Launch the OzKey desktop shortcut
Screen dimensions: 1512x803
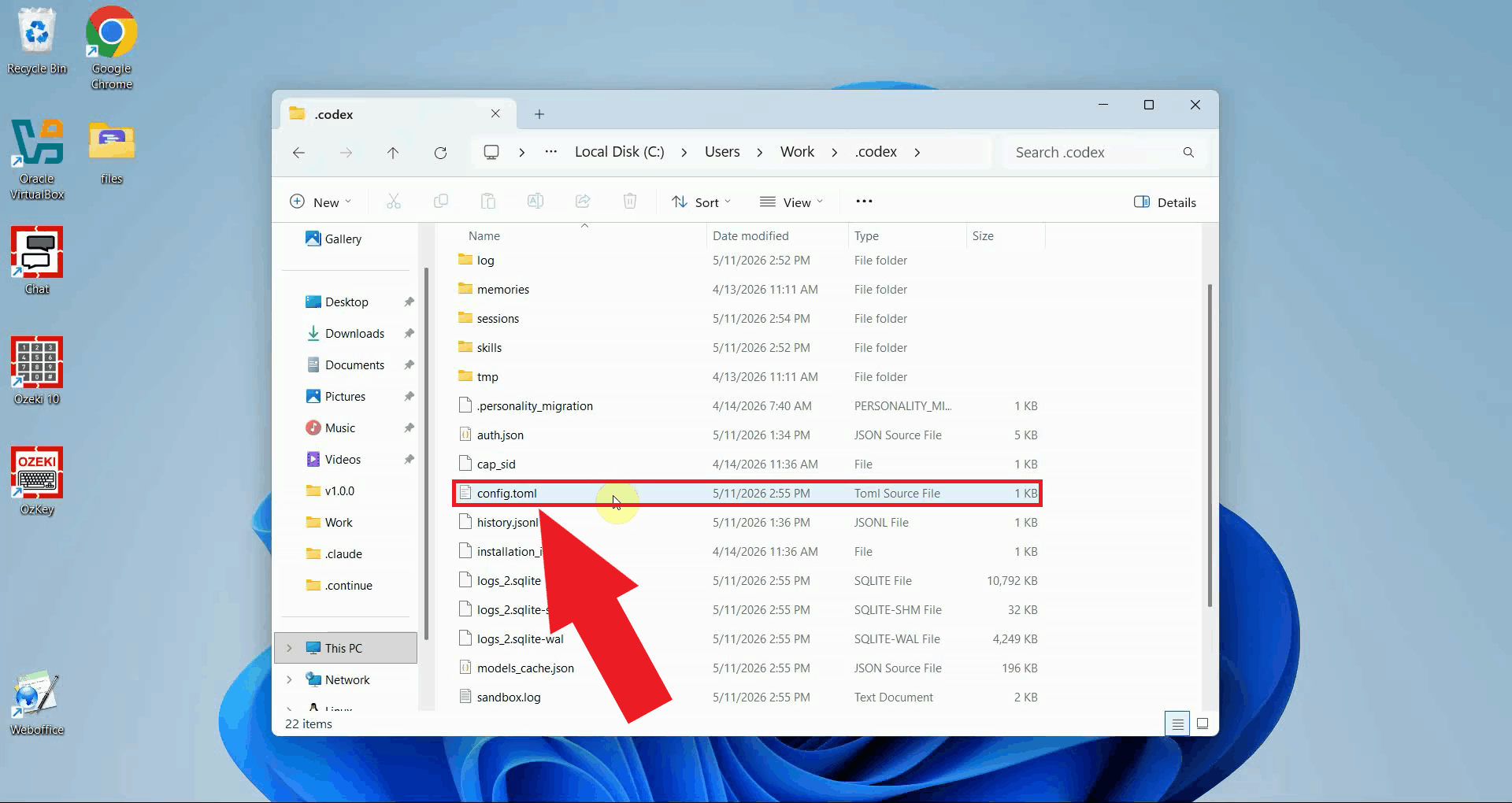37,481
